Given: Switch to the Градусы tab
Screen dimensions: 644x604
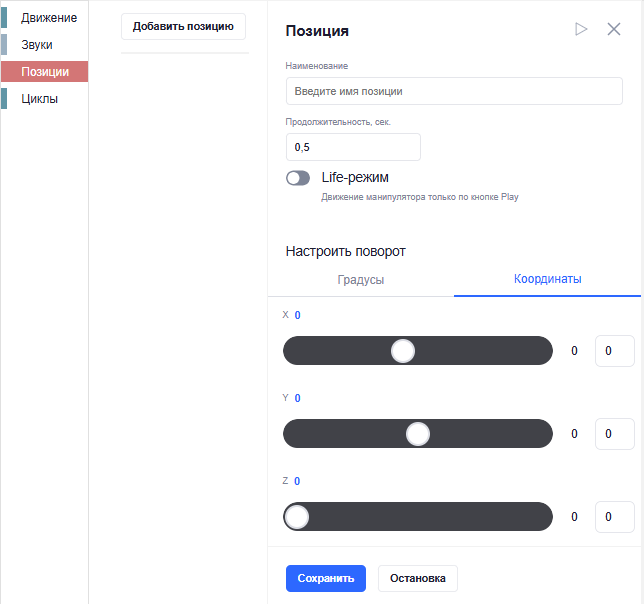Looking at the screenshot, I should point(361,280).
